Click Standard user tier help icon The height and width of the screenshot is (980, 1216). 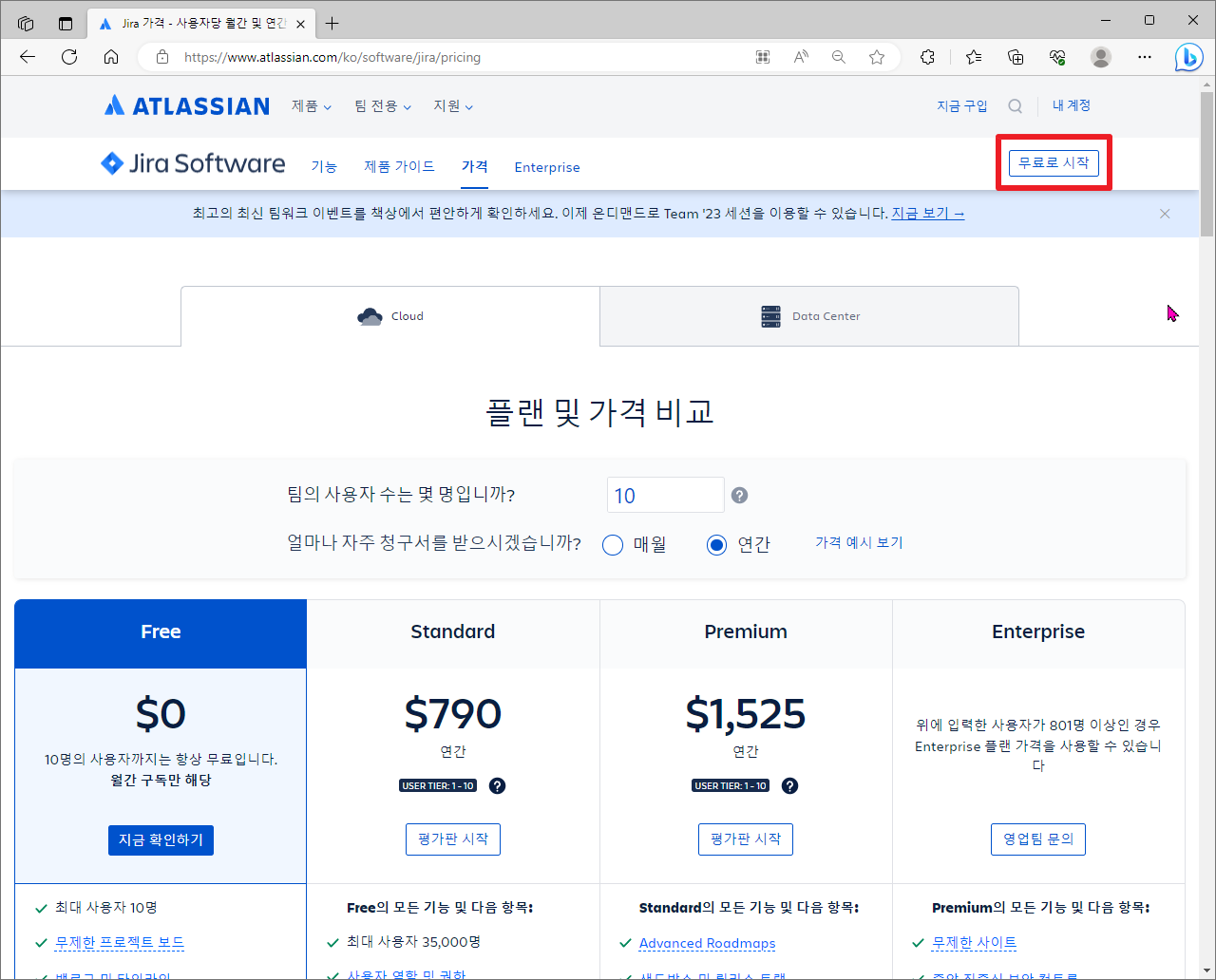pos(497,785)
